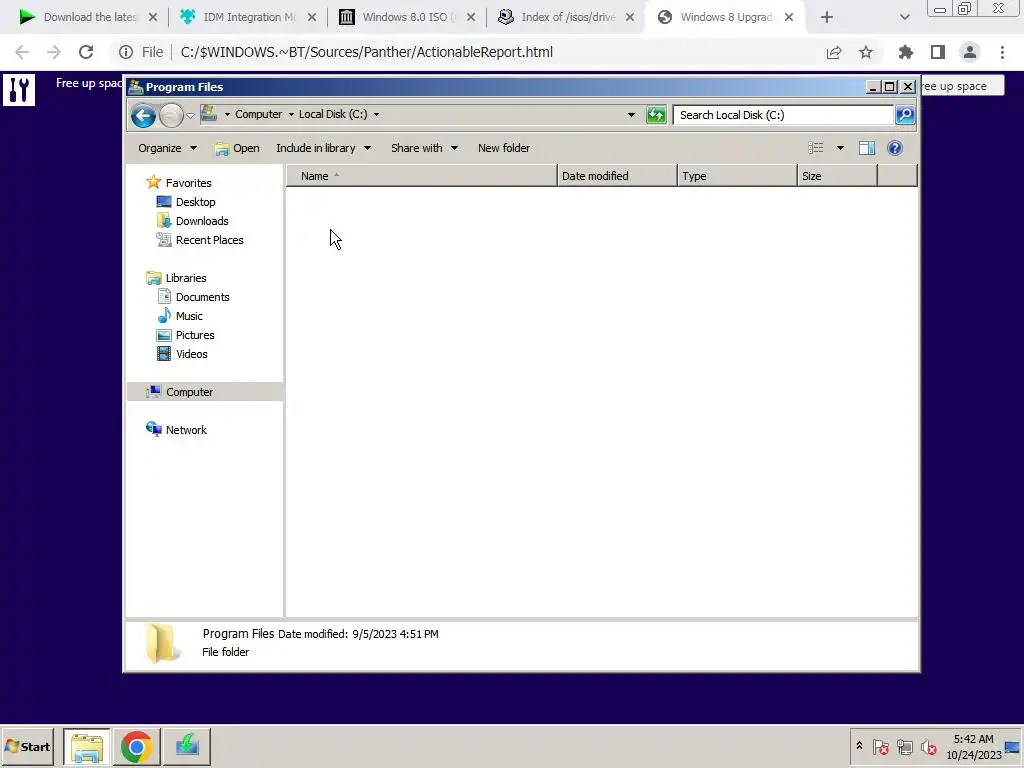Image resolution: width=1024 pixels, height=768 pixels.
Task: Toggle the preview pane icon
Action: 867,148
